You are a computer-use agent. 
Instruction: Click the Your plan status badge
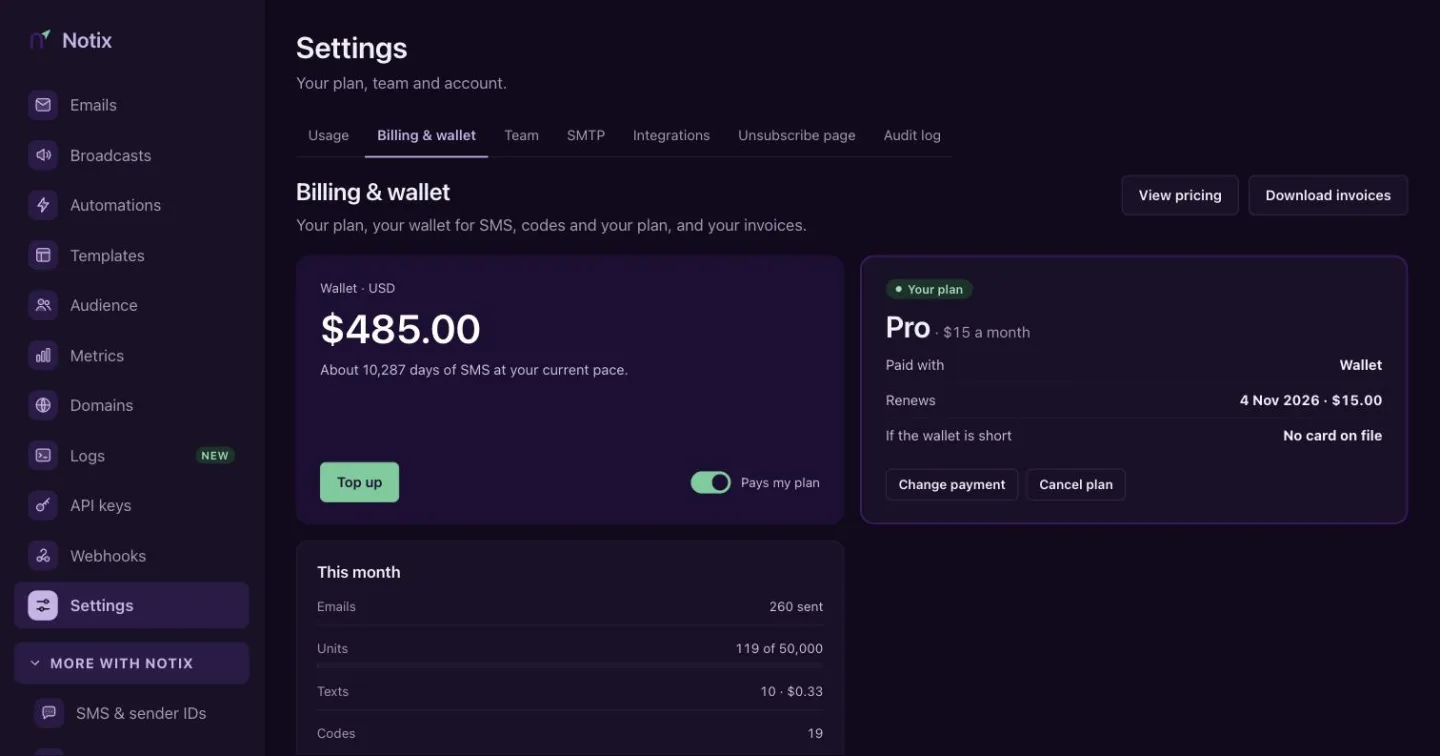pyautogui.click(x=929, y=289)
